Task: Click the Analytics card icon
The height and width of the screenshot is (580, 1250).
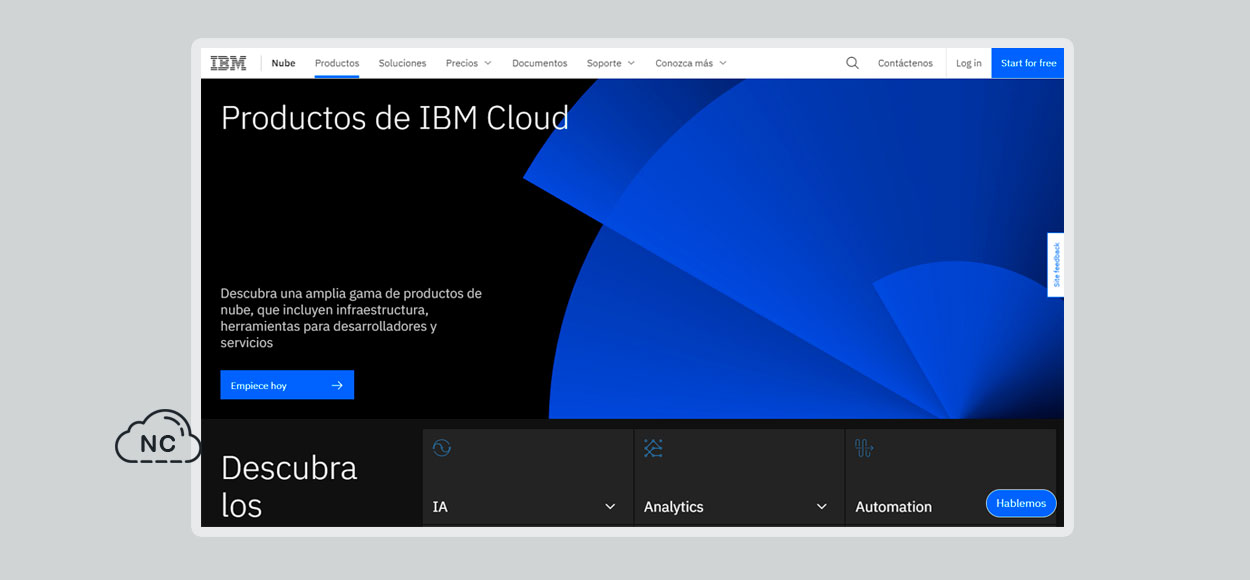Action: coord(653,448)
